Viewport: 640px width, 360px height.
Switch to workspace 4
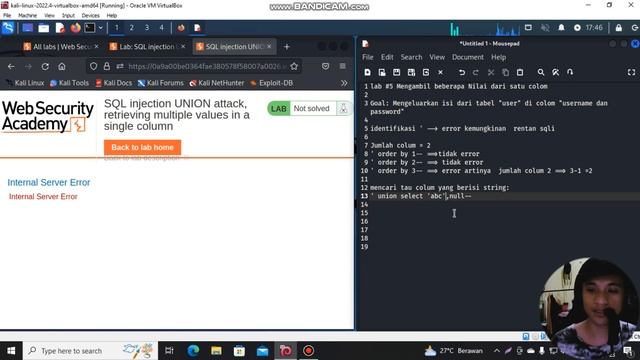[x=162, y=28]
